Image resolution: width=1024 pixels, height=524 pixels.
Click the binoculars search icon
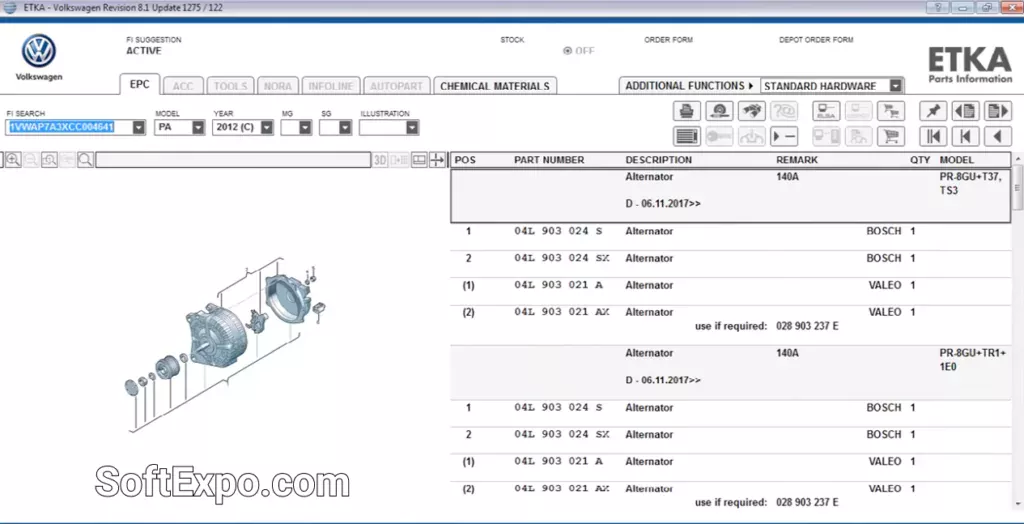(x=752, y=111)
